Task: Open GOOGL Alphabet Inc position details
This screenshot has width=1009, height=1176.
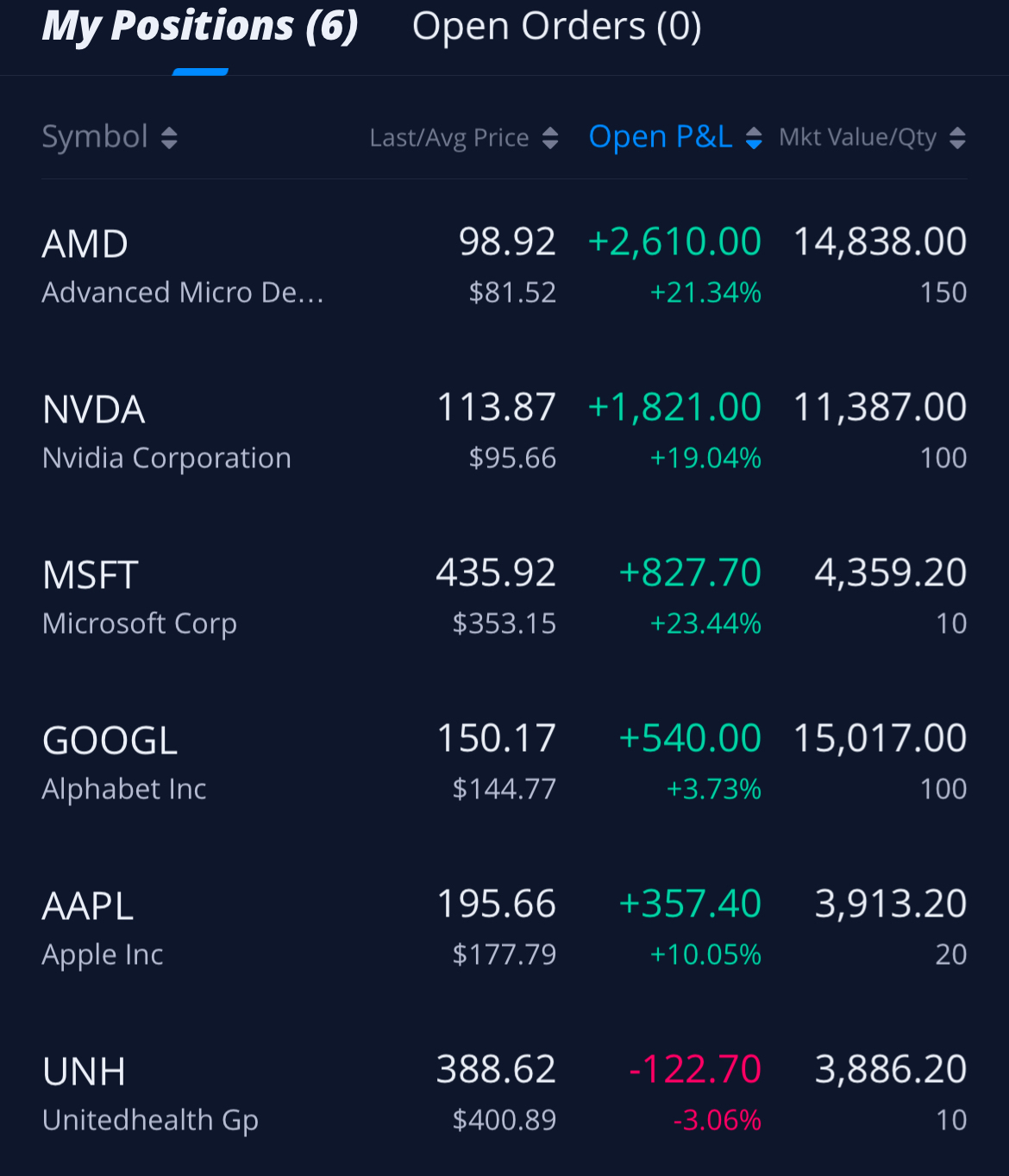Action: point(504,762)
